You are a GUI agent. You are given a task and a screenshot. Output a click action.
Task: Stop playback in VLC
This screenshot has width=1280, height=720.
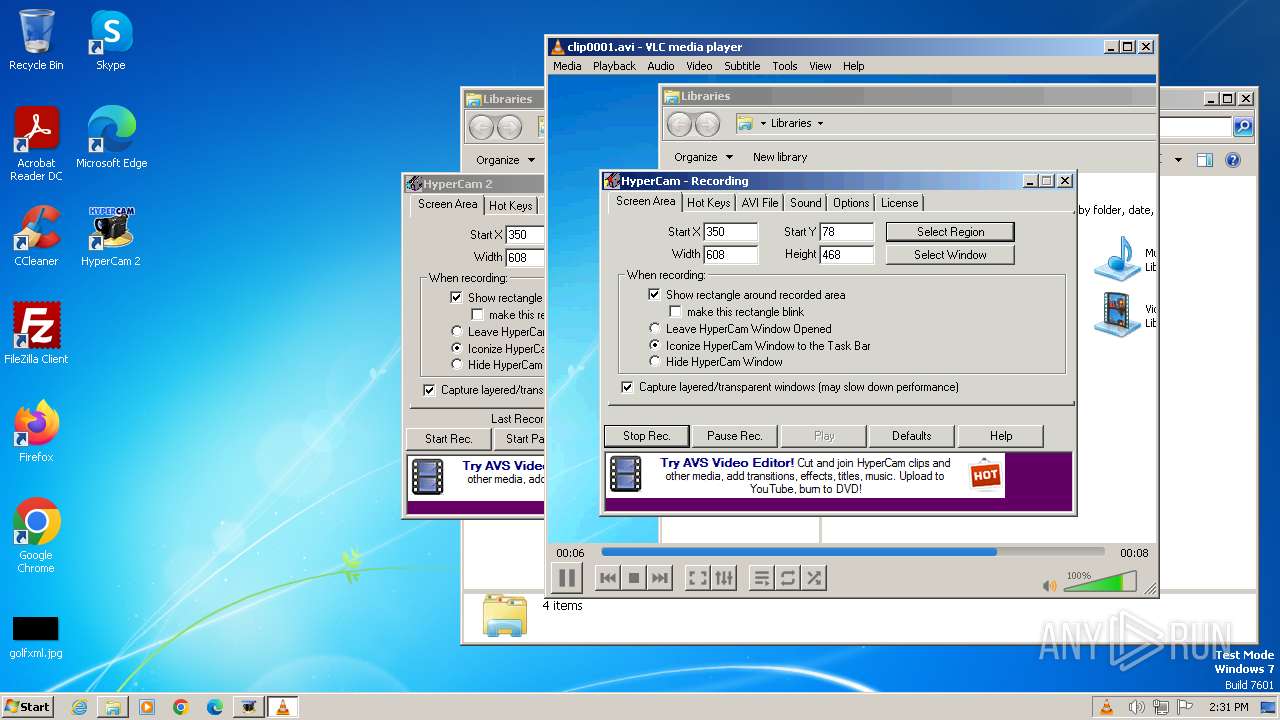click(x=633, y=578)
